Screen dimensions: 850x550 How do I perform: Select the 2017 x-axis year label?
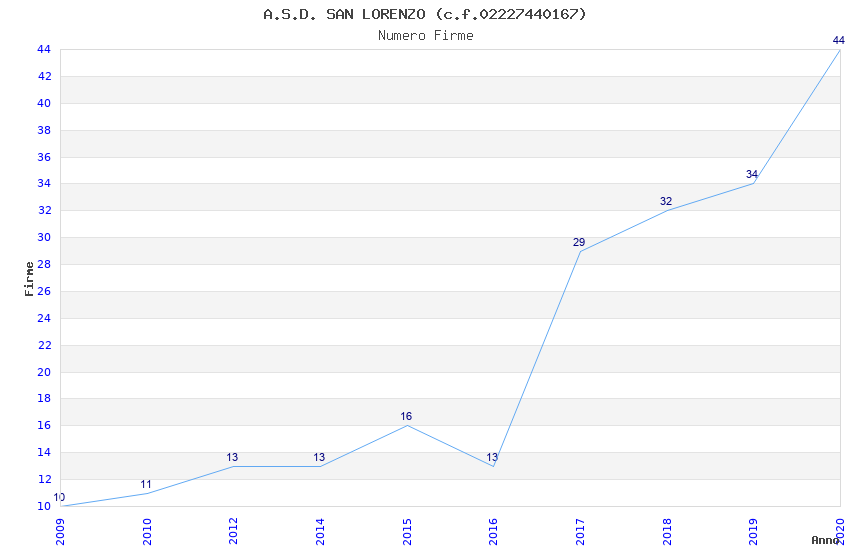pos(579,532)
